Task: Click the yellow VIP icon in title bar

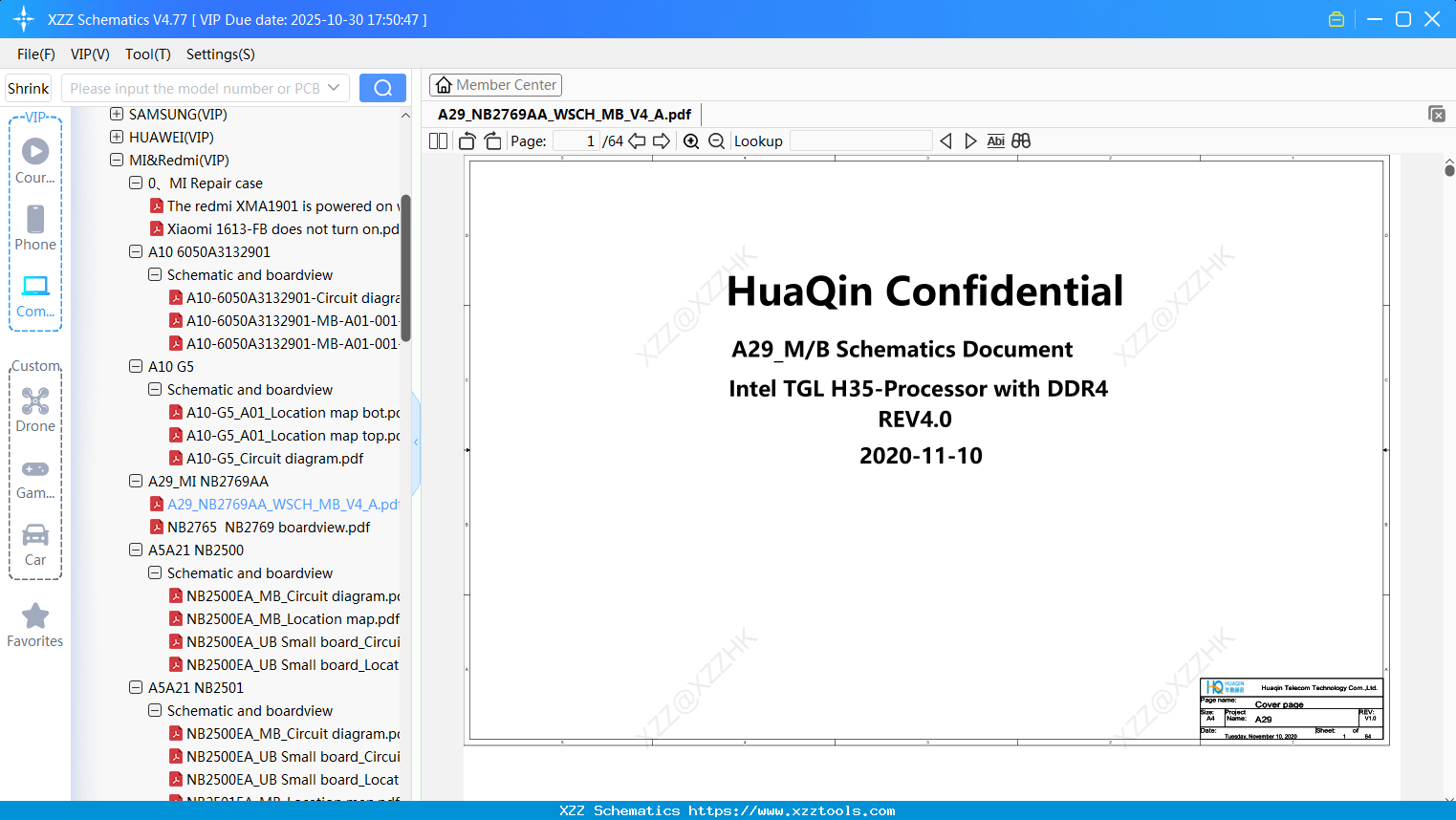Action: [1336, 19]
